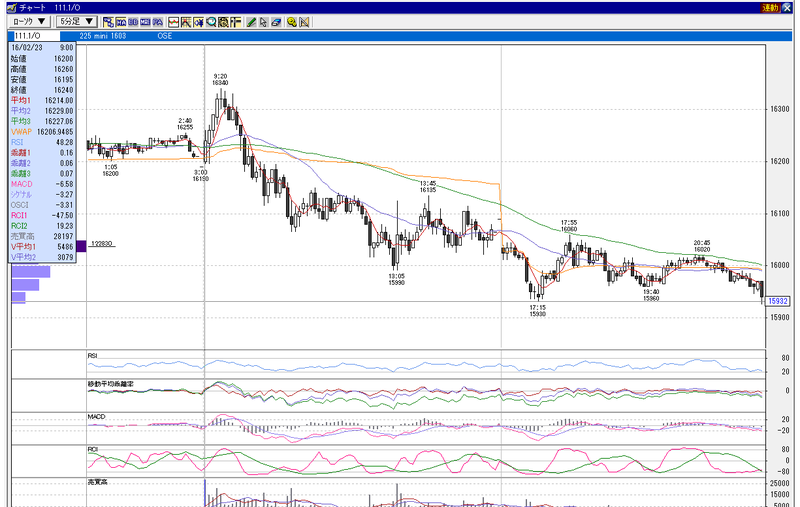Viewport: 800px width, 507px height.
Task: Click the red line chart indicator icon
Action: click(x=173, y=22)
